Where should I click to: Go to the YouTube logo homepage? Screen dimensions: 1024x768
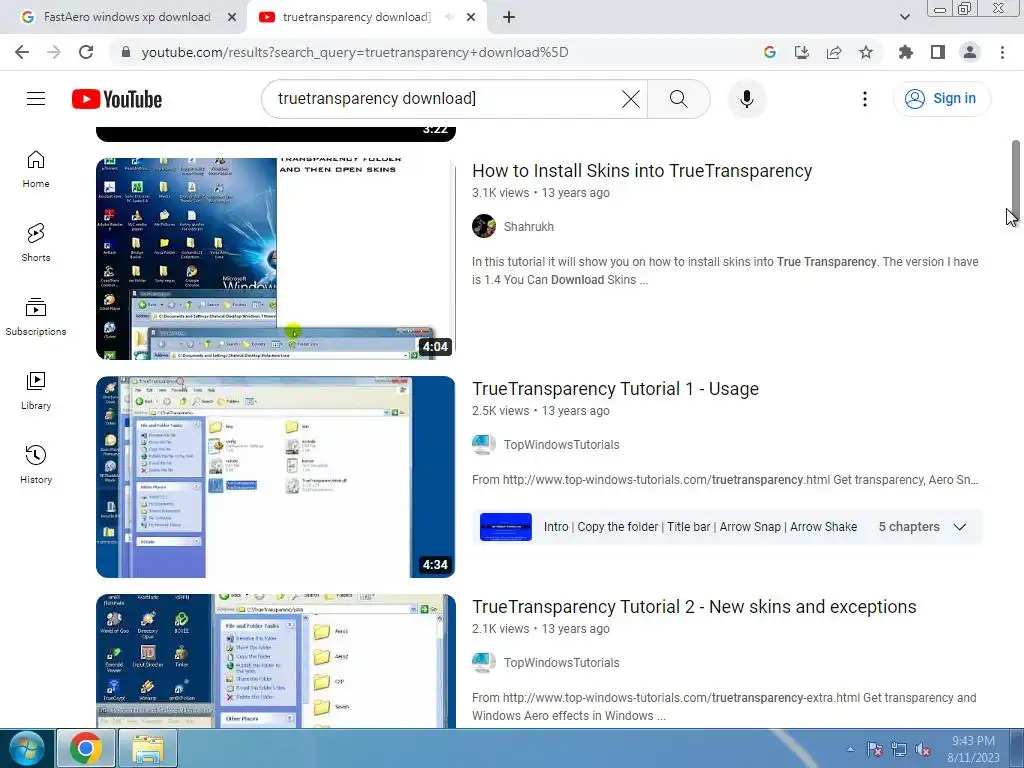(117, 99)
